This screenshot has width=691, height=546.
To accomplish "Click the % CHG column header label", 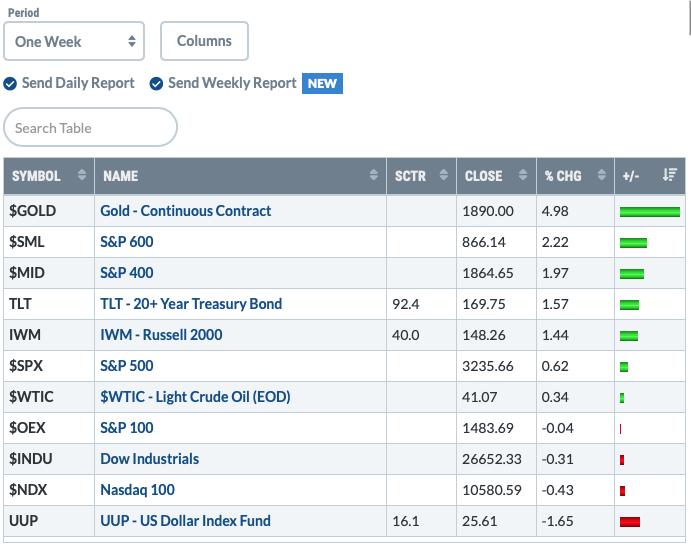I will pos(563,176).
